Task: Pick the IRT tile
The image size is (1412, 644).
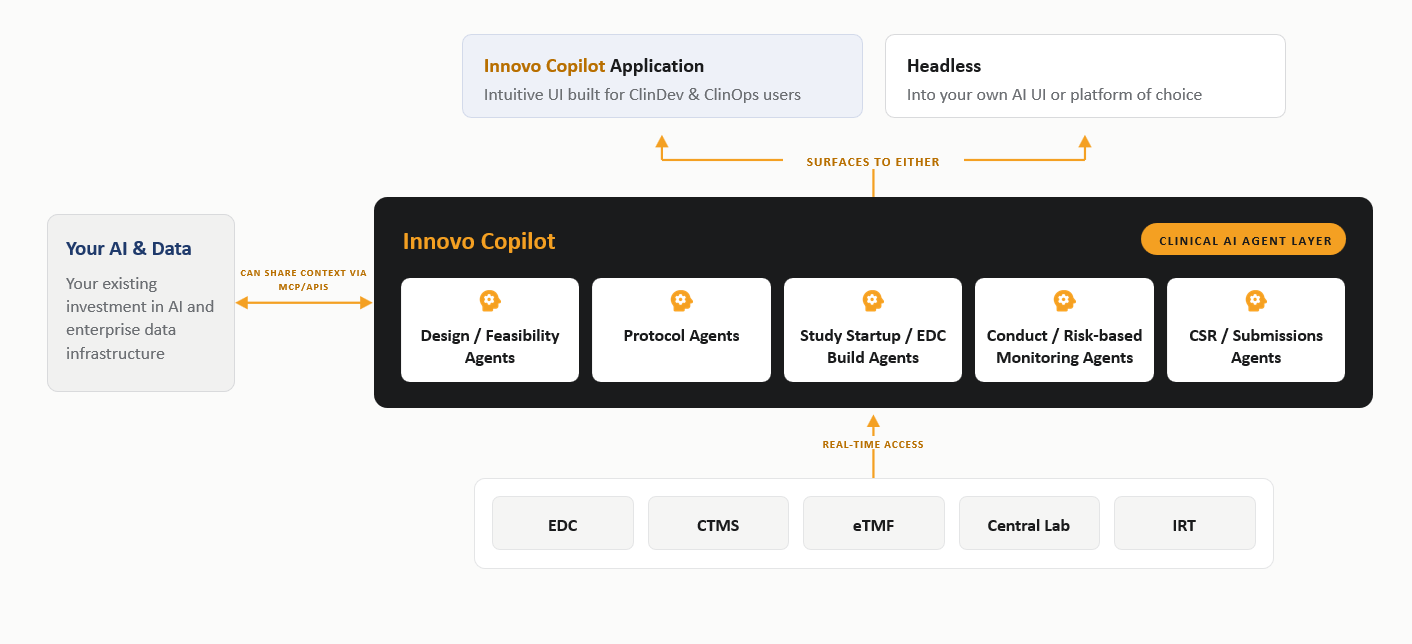Action: tap(1185, 523)
